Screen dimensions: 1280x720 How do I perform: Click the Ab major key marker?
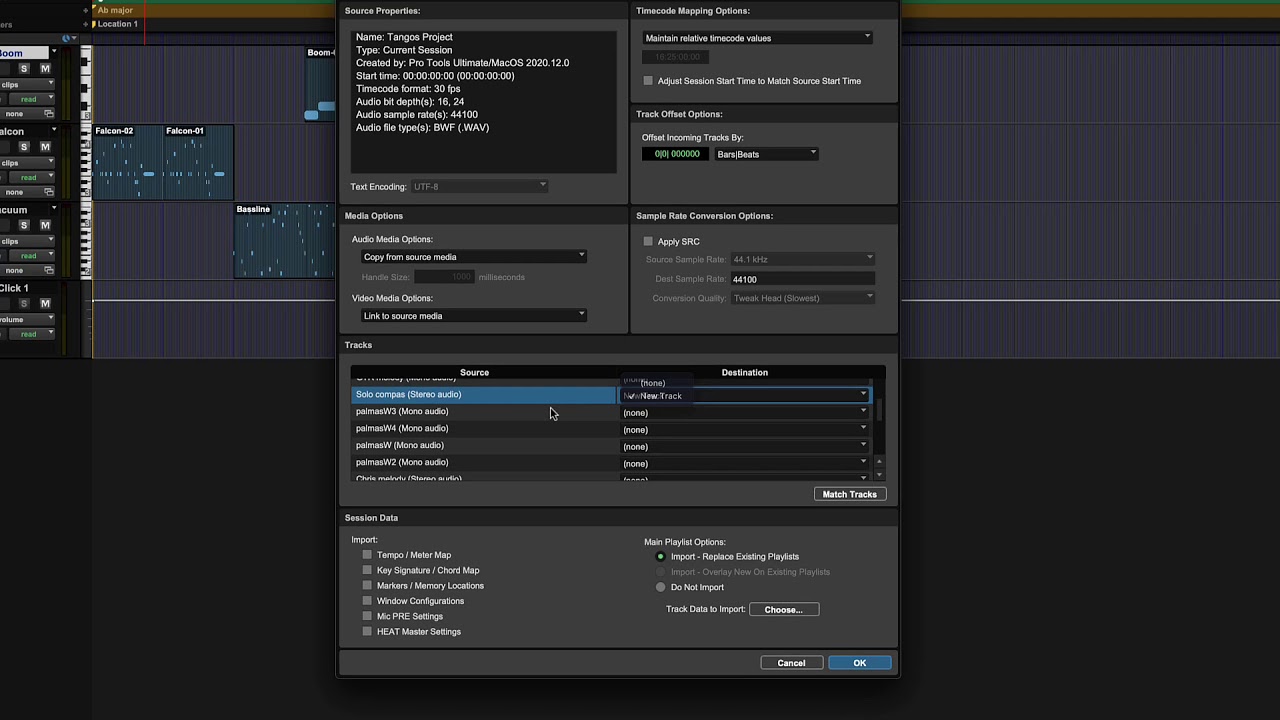[x=114, y=10]
